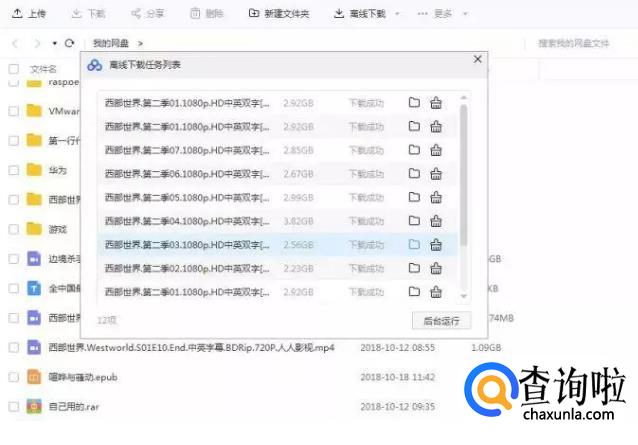The height and width of the screenshot is (445, 638).
Task: Click the task list scrollbar down arrow
Action: click(x=463, y=296)
